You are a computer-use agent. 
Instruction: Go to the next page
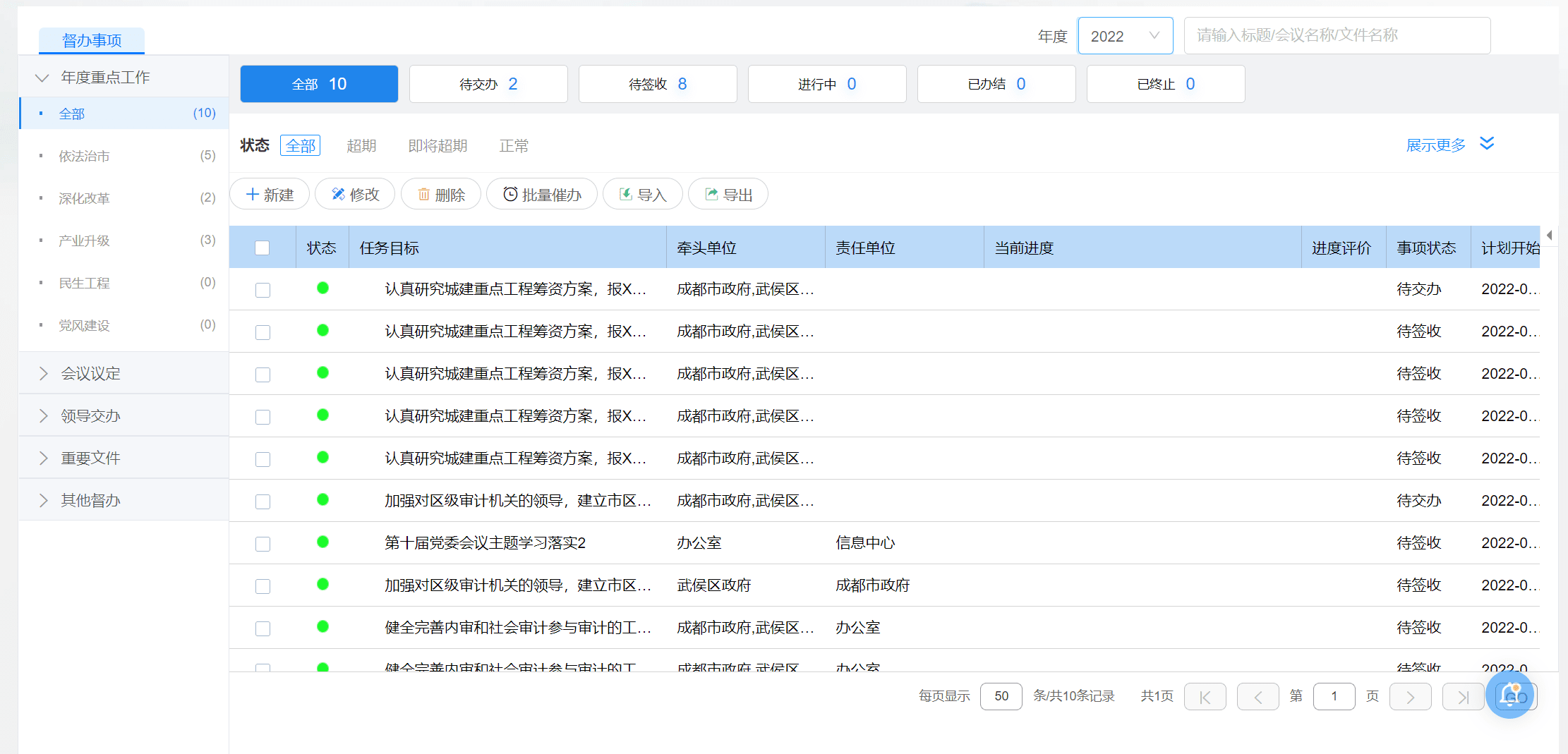click(x=1410, y=697)
